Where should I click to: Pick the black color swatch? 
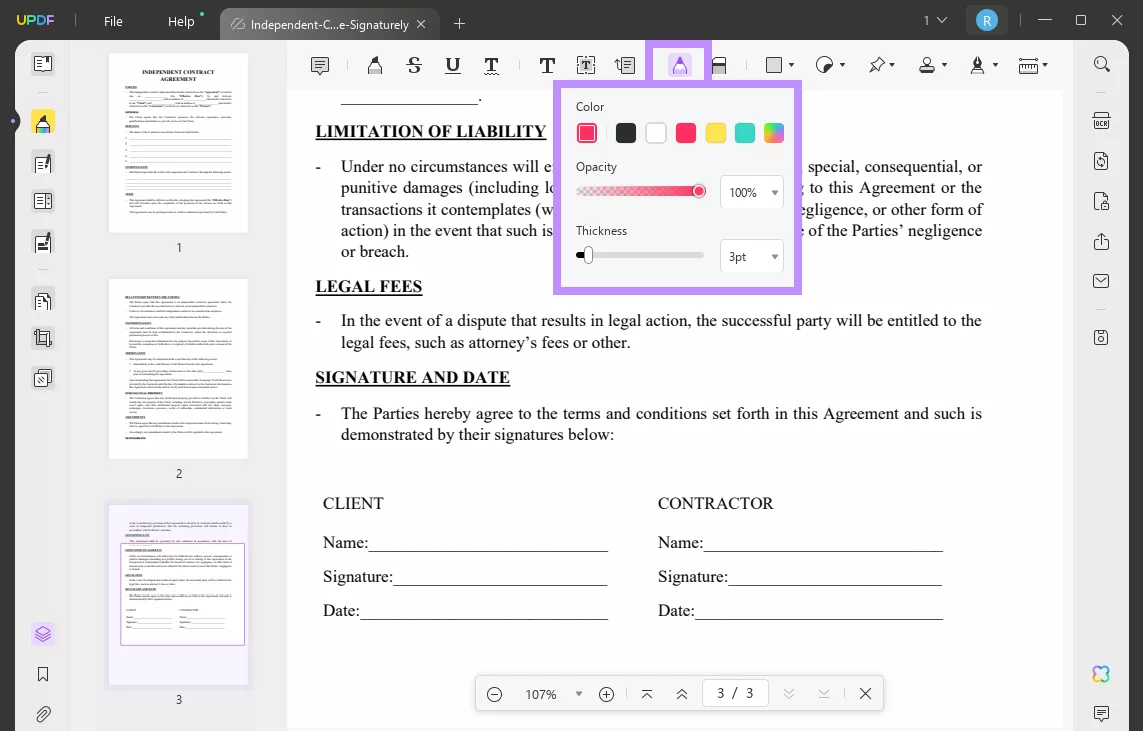(x=625, y=133)
